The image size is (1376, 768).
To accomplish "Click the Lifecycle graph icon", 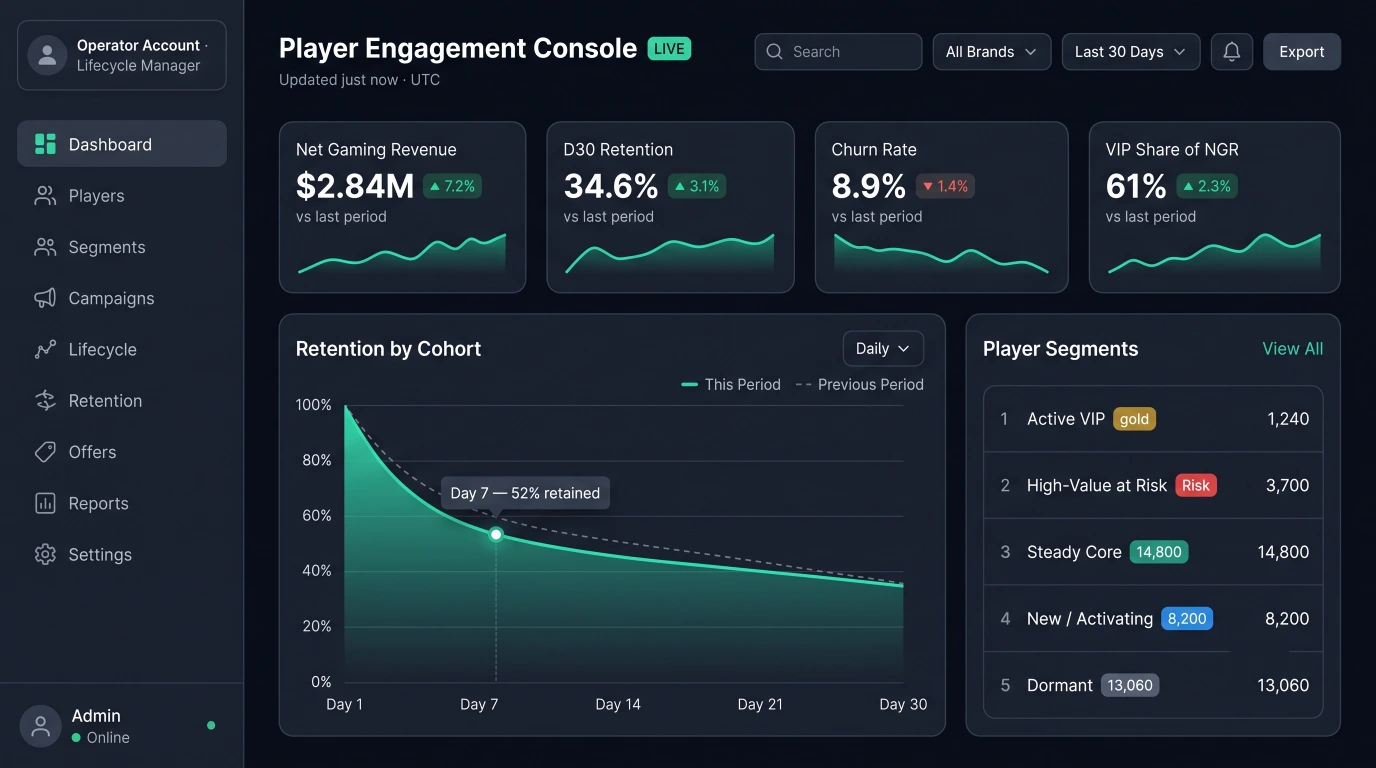I will pyautogui.click(x=45, y=349).
